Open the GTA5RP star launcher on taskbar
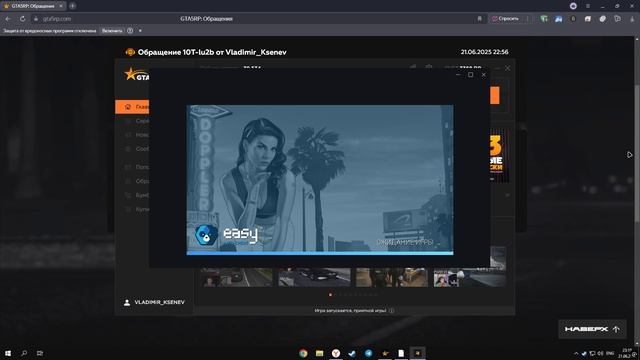The image size is (640, 360). point(384,353)
